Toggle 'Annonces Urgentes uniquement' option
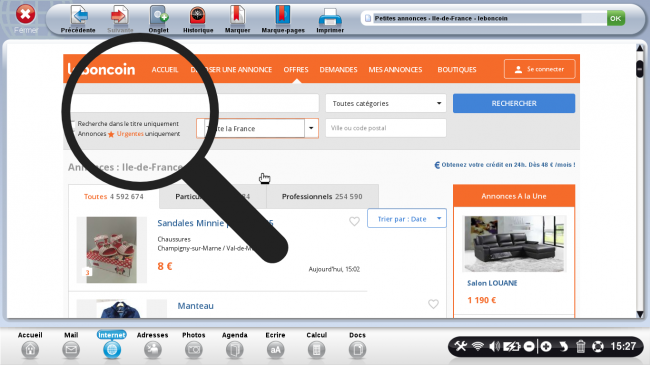This screenshot has height=365, width=650. 129,134
